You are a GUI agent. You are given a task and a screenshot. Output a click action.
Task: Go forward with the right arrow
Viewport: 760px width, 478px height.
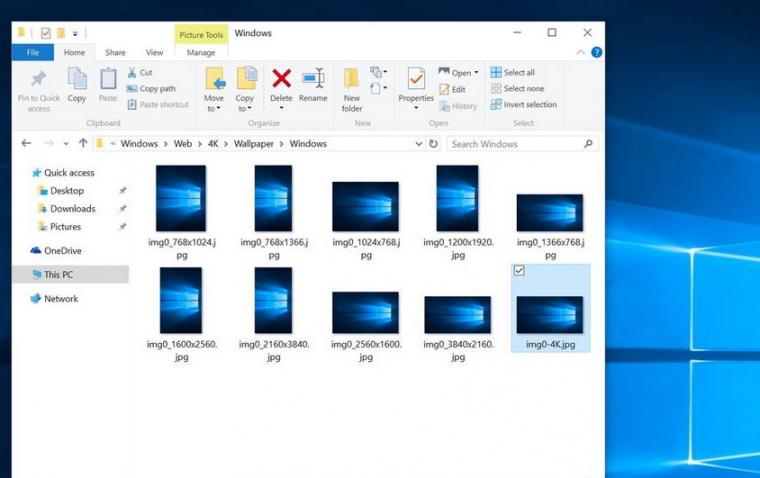click(x=48, y=143)
